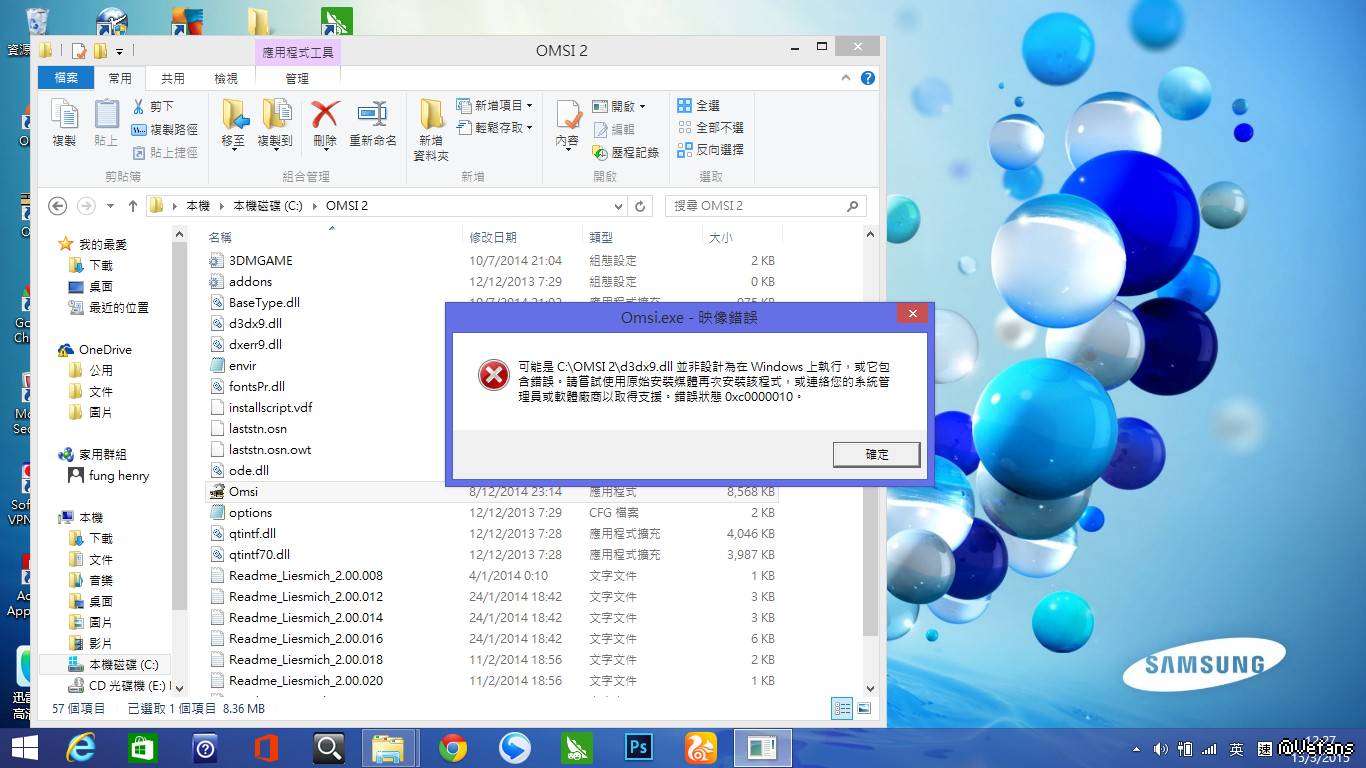Click 編輯 (Edit) in the ribbon
Viewport: 1366px width, 768px height.
click(614, 129)
